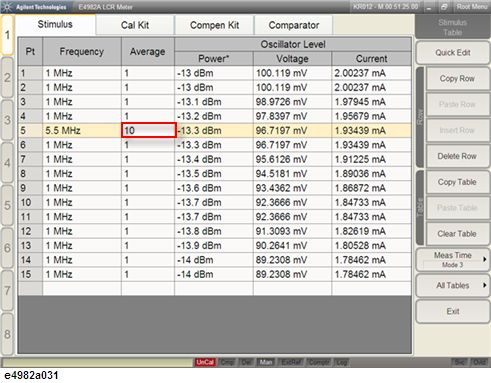Select the 95.6126 mV voltage cell
Viewport: 491px width, 383px height.
292,159
